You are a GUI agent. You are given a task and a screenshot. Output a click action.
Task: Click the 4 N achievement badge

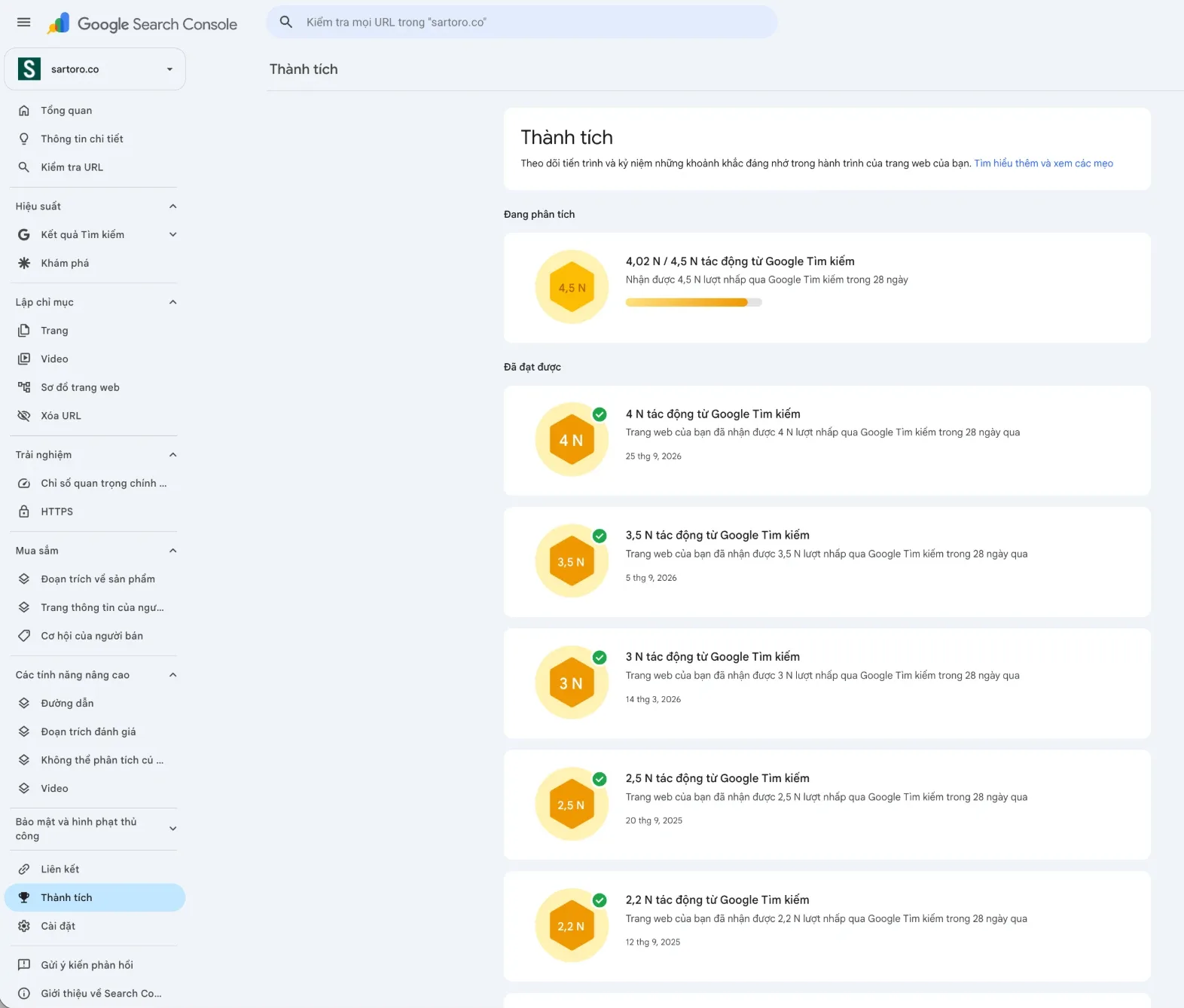click(x=572, y=441)
